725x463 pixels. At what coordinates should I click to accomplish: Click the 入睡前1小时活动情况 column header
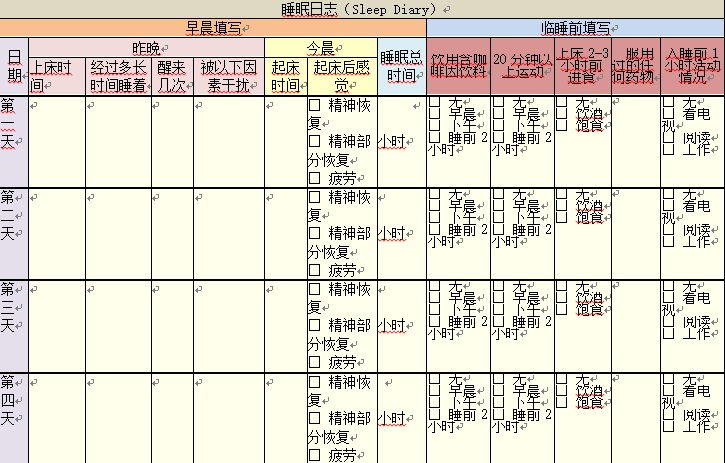click(693, 67)
